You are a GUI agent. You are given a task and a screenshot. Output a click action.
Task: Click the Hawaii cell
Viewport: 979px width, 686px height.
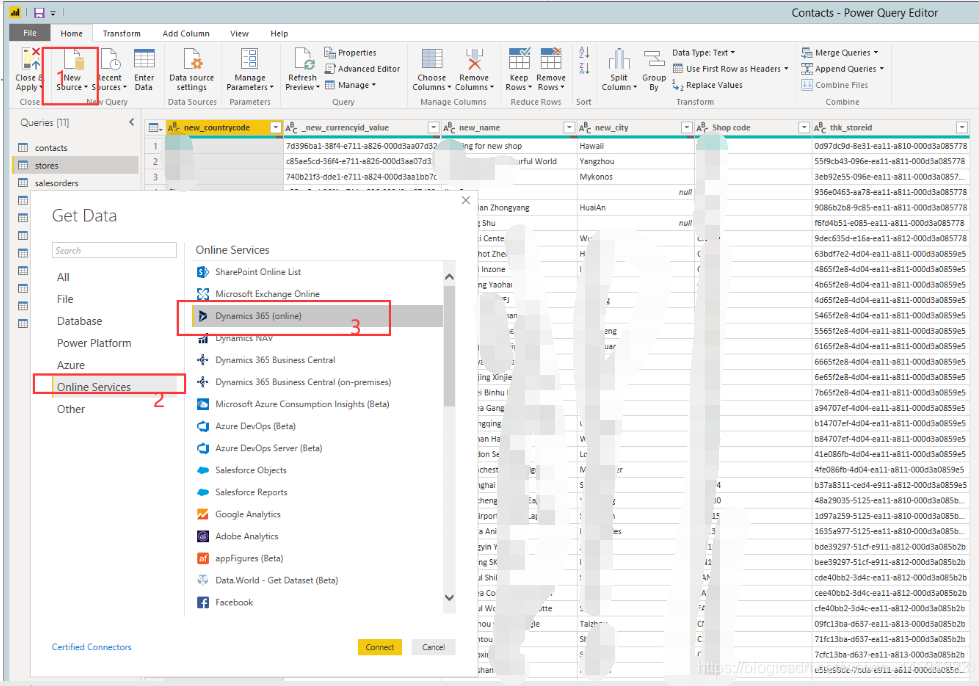pos(636,146)
